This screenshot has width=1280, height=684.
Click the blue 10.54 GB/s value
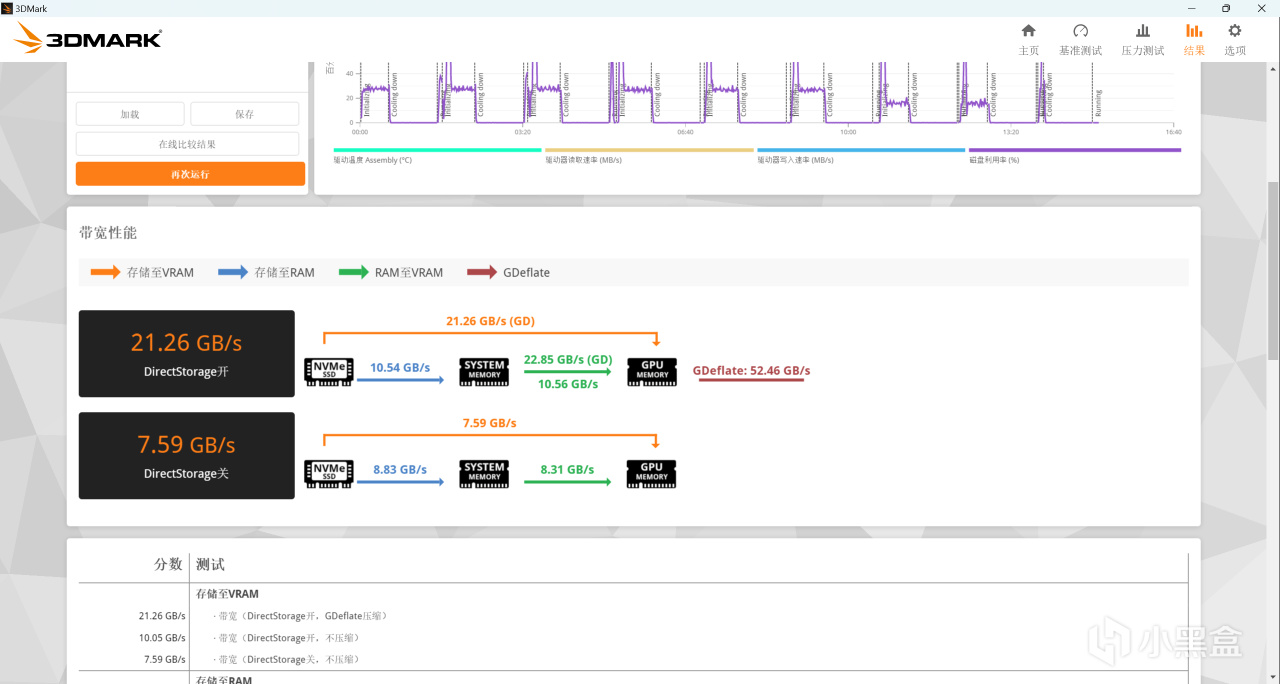click(x=400, y=368)
